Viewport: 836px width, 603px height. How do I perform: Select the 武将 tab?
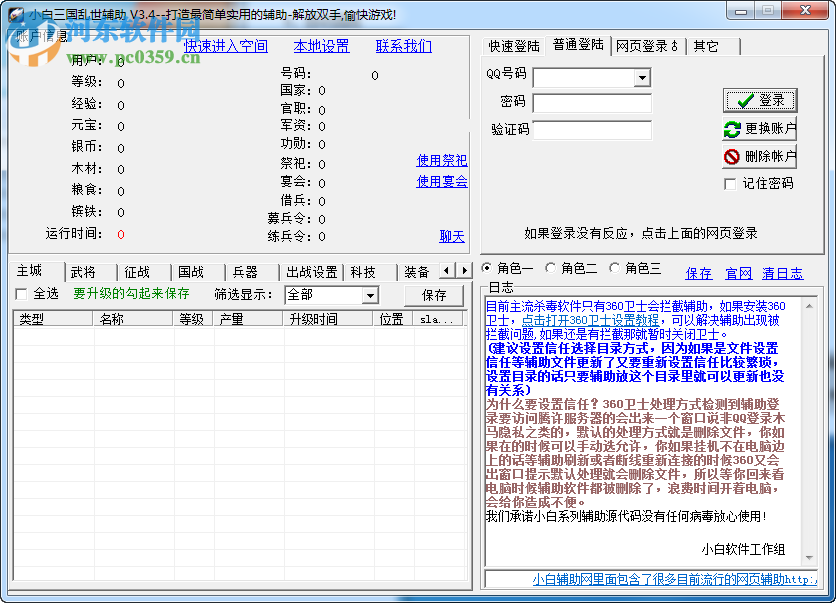pos(90,272)
